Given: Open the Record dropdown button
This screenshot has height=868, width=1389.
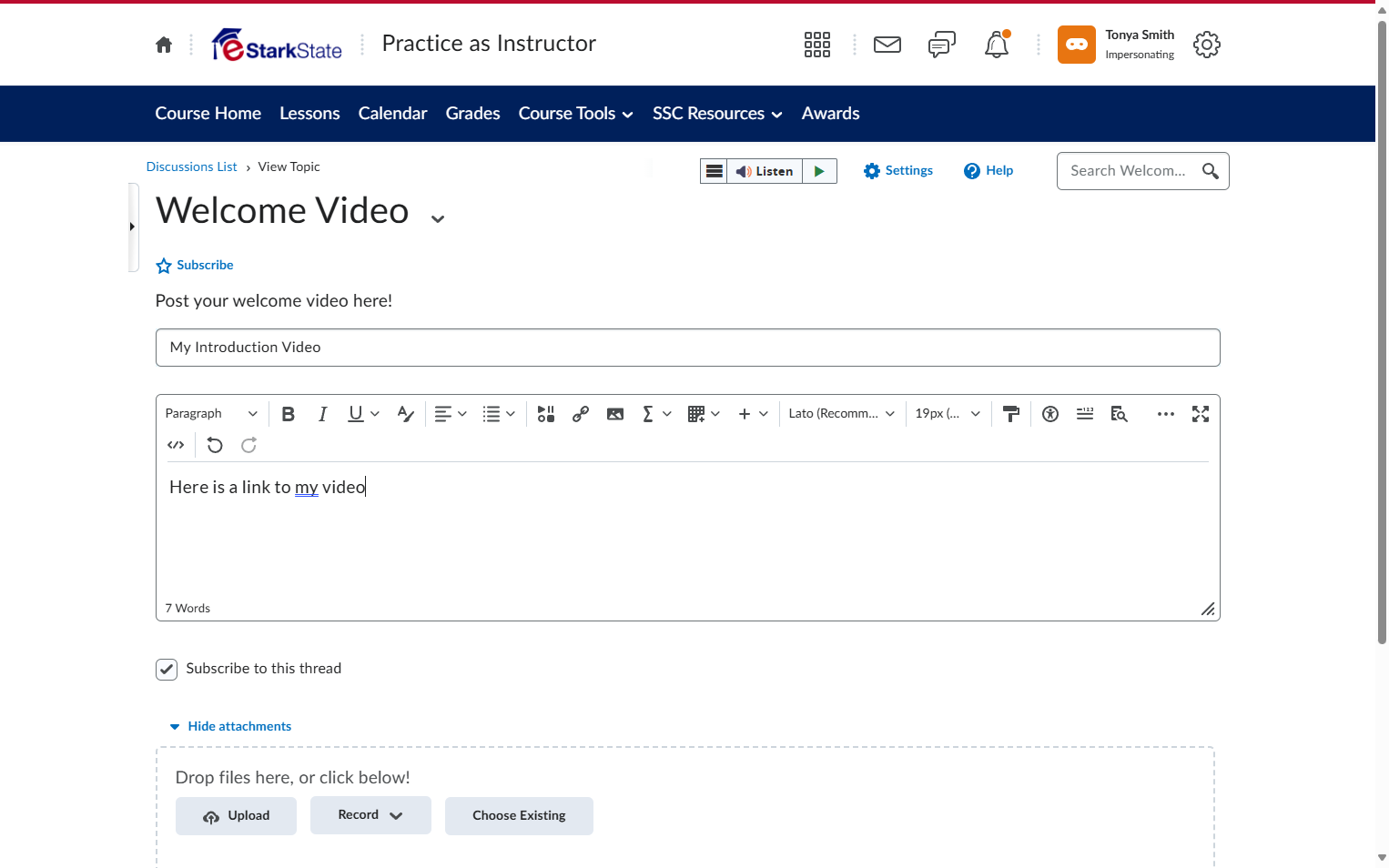Looking at the screenshot, I should [x=370, y=815].
